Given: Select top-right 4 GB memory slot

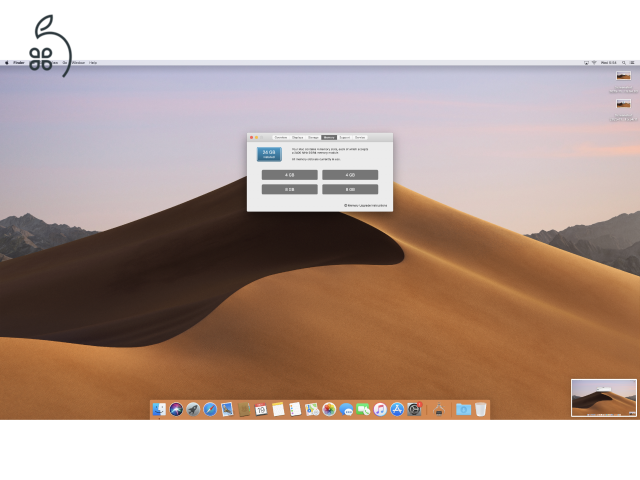Looking at the screenshot, I should (x=350, y=175).
